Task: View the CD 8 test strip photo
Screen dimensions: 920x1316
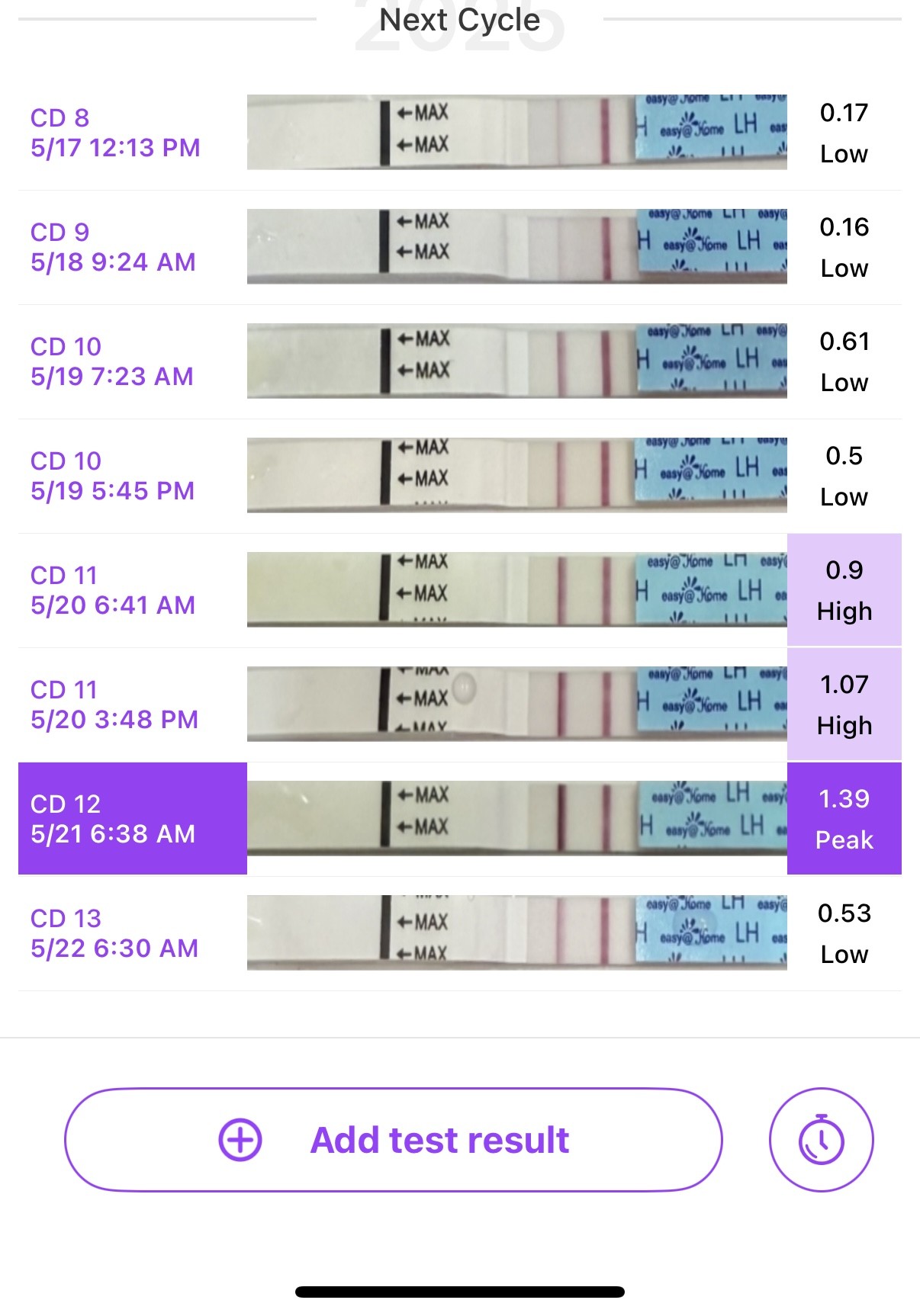Action: pos(516,132)
